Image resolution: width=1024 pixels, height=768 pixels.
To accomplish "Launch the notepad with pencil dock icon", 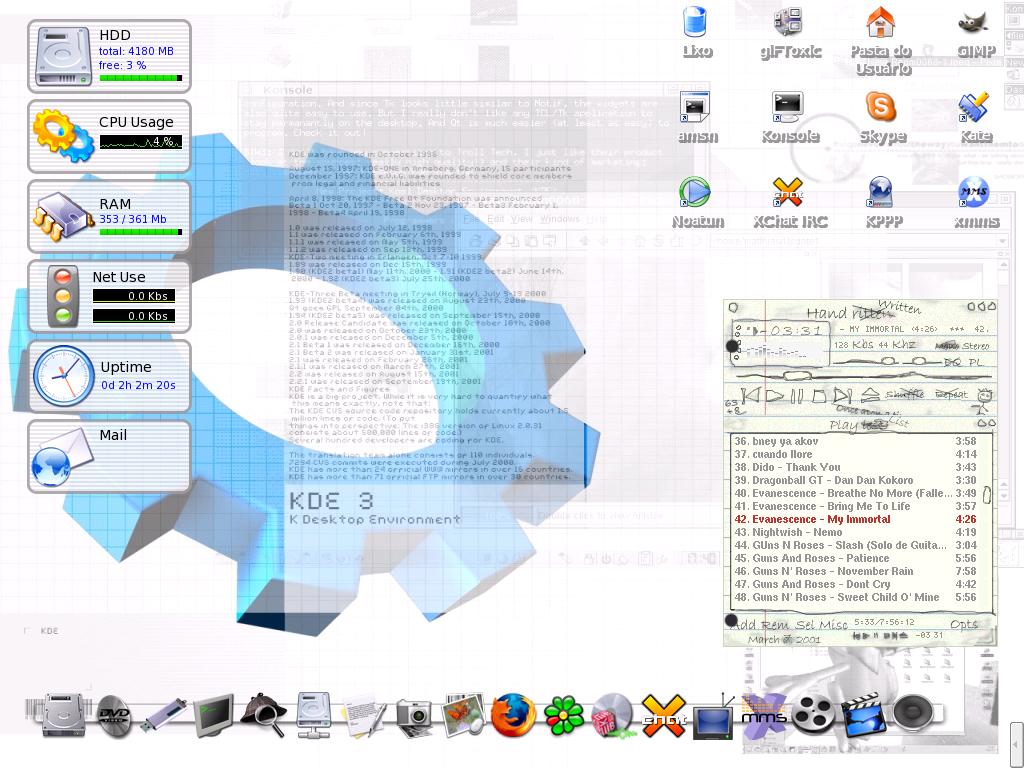I will pyautogui.click(x=362, y=716).
